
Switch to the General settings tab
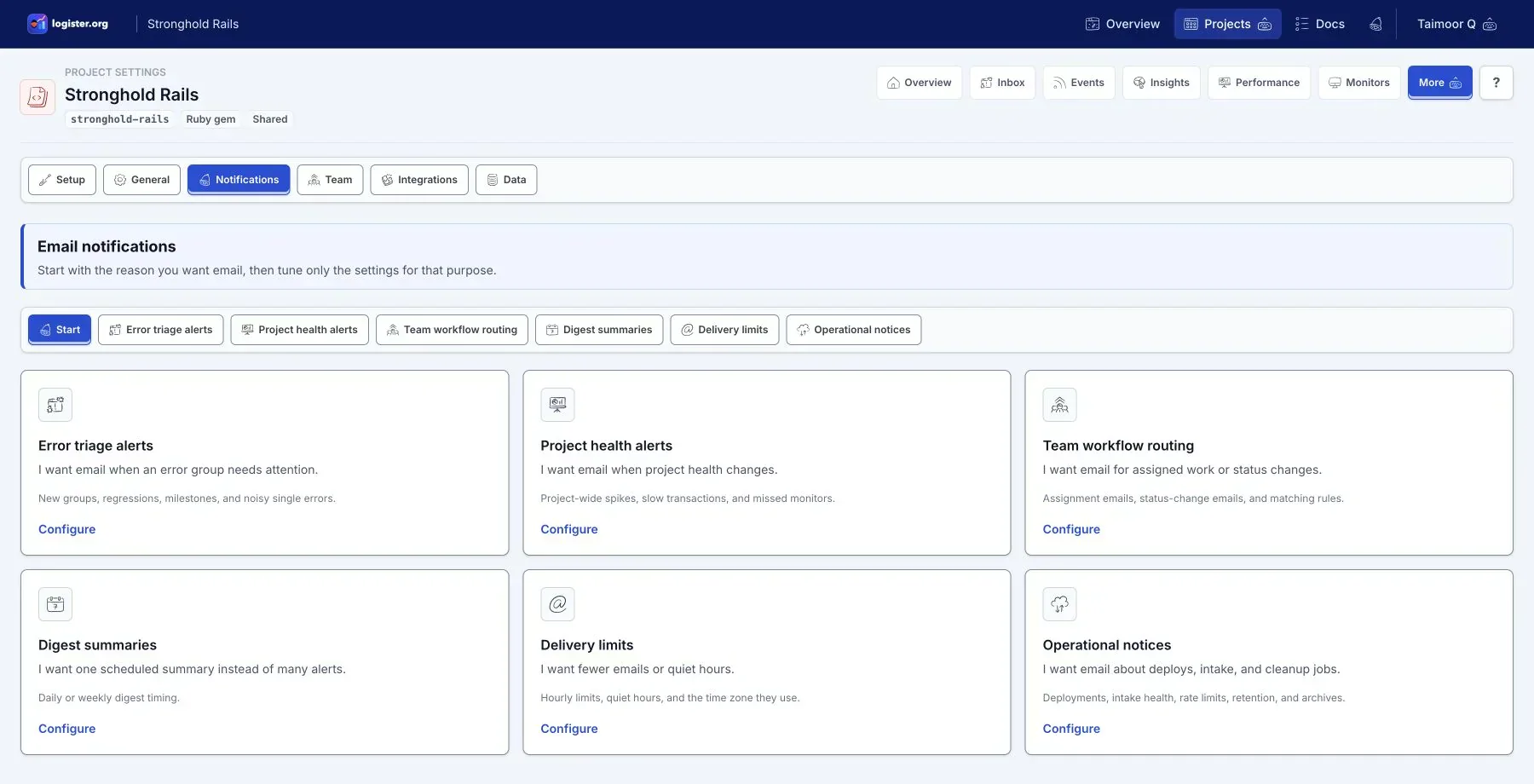141,180
